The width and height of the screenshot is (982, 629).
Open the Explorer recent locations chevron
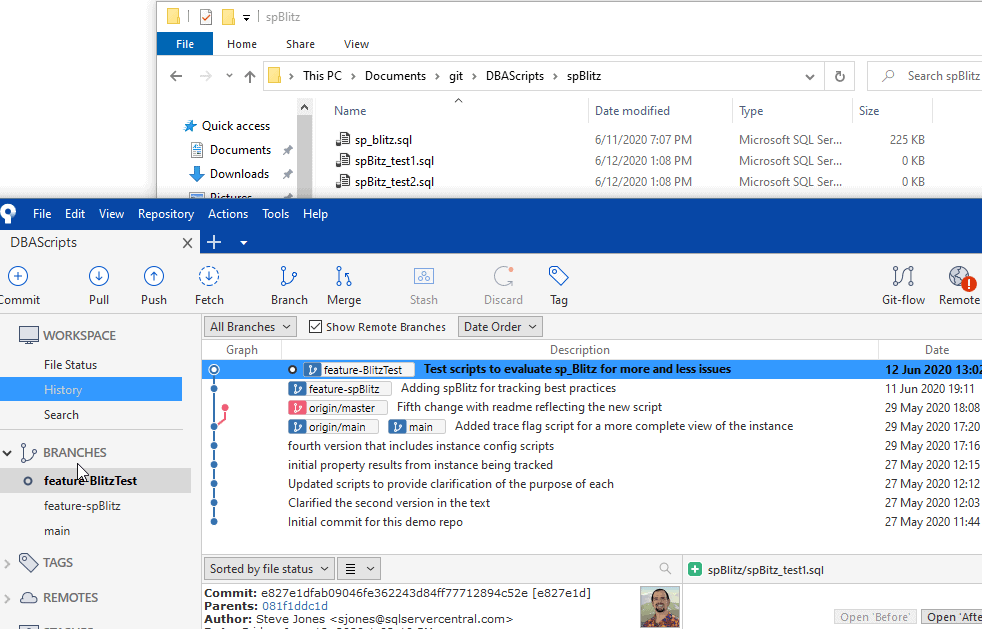229,76
